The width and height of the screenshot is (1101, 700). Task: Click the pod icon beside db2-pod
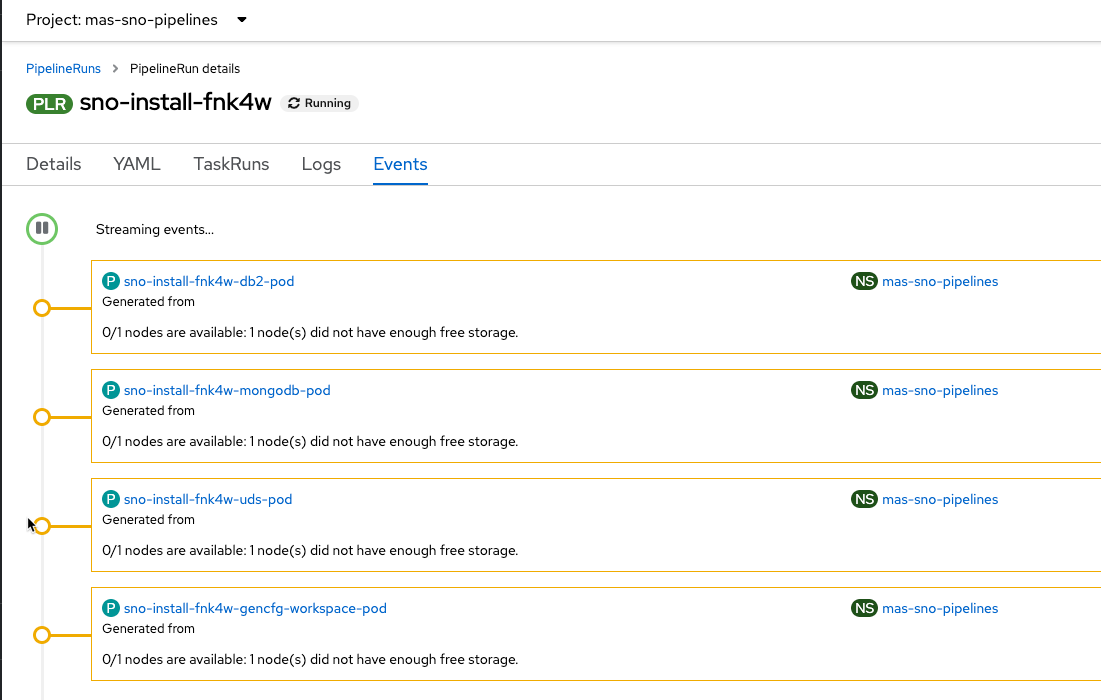click(111, 282)
